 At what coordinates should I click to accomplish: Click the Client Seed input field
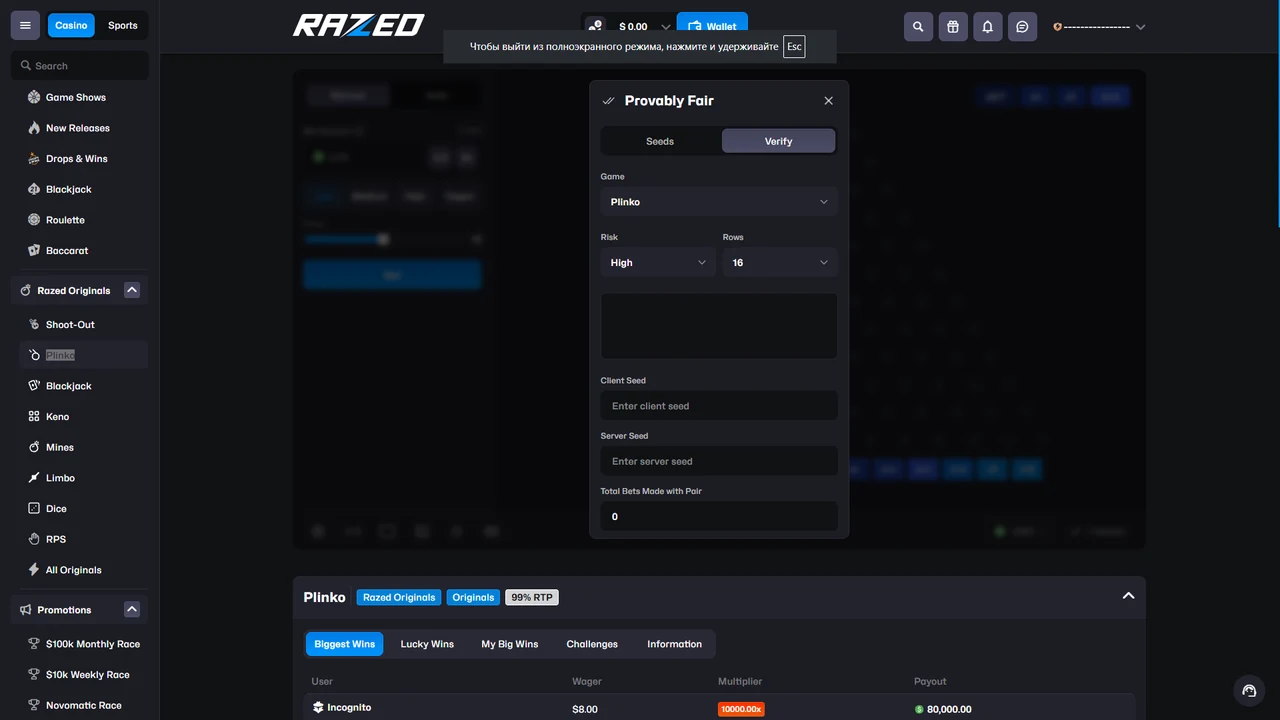pyautogui.click(x=719, y=406)
